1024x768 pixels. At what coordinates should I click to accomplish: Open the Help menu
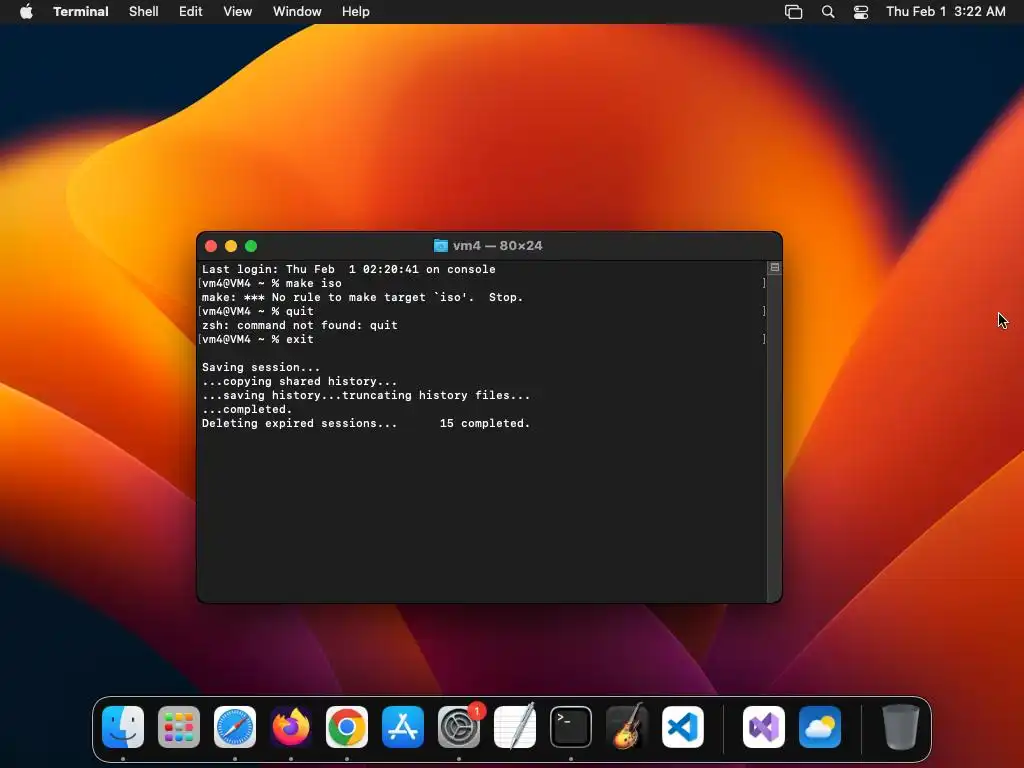click(356, 12)
